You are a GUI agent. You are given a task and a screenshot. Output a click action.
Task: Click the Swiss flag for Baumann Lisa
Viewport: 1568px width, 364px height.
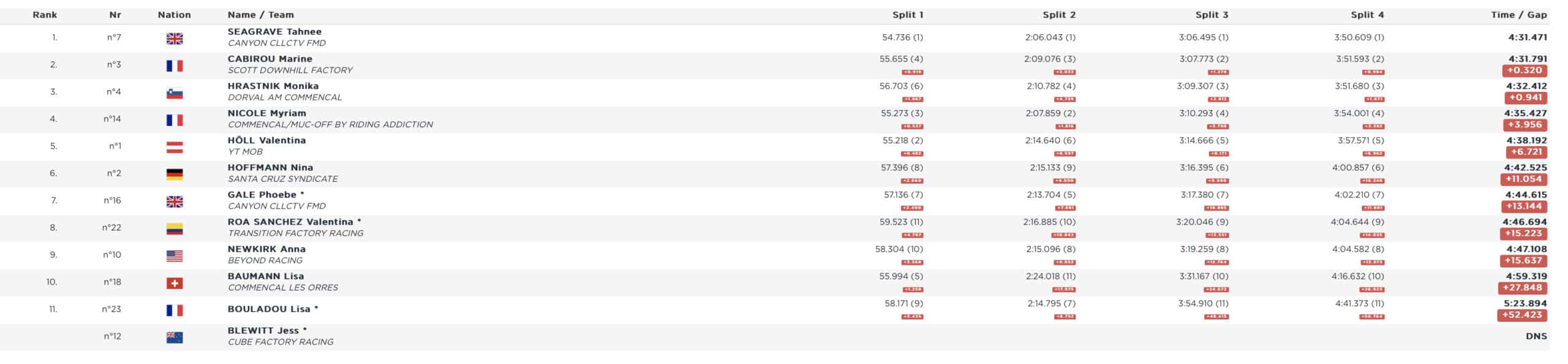tap(175, 283)
